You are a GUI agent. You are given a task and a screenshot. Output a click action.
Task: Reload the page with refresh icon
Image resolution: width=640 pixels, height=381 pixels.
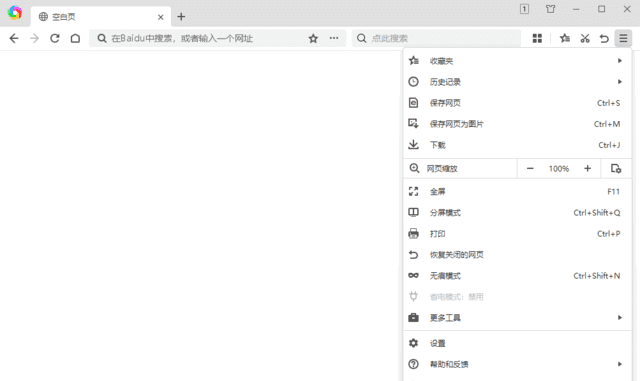click(55, 38)
